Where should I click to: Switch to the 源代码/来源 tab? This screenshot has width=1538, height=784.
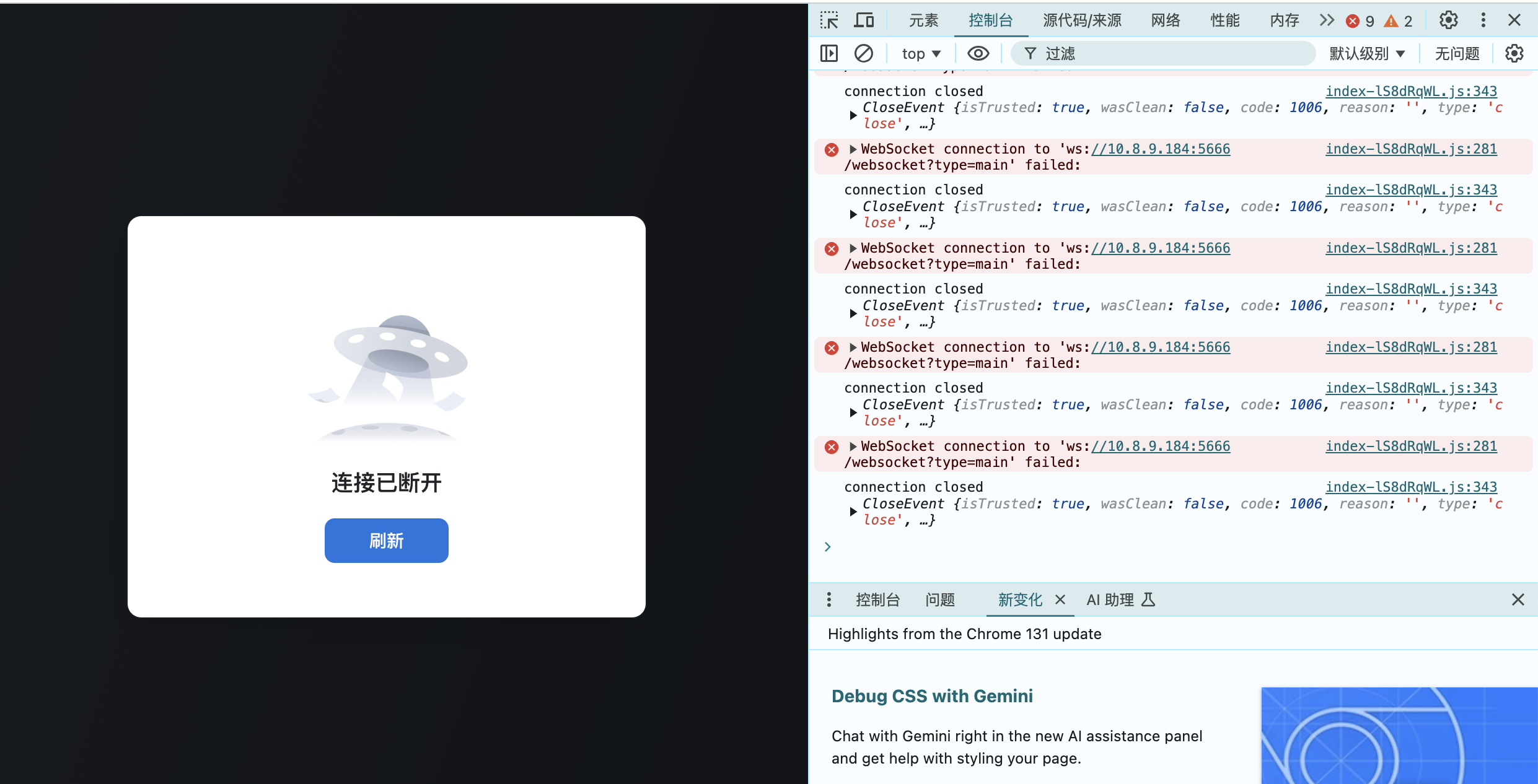point(1082,20)
